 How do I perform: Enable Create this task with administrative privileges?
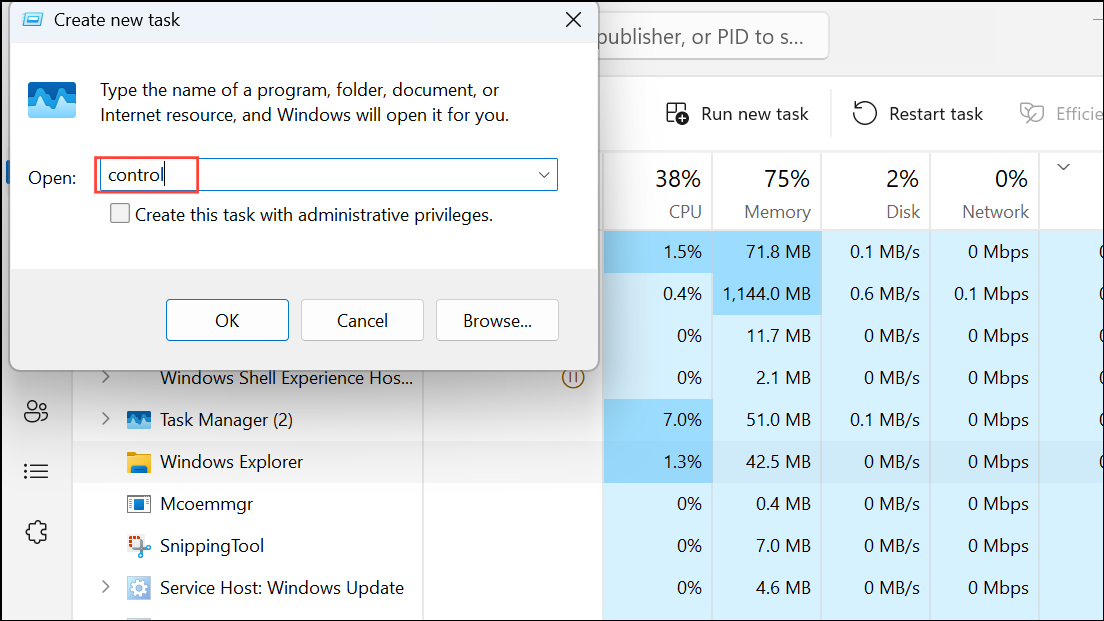point(120,214)
